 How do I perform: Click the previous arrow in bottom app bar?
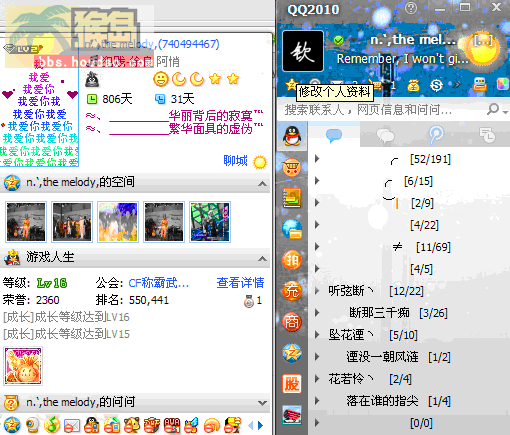(x=251, y=425)
